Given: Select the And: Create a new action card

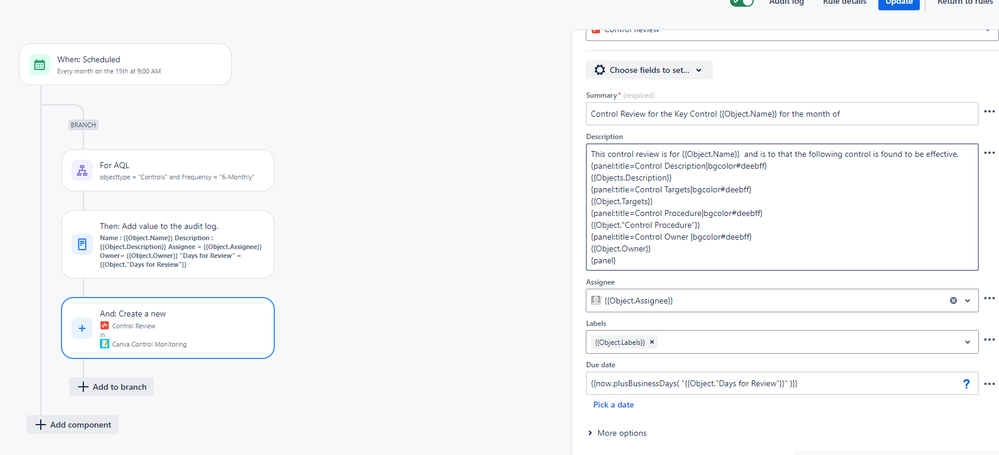Looking at the screenshot, I should (x=168, y=328).
